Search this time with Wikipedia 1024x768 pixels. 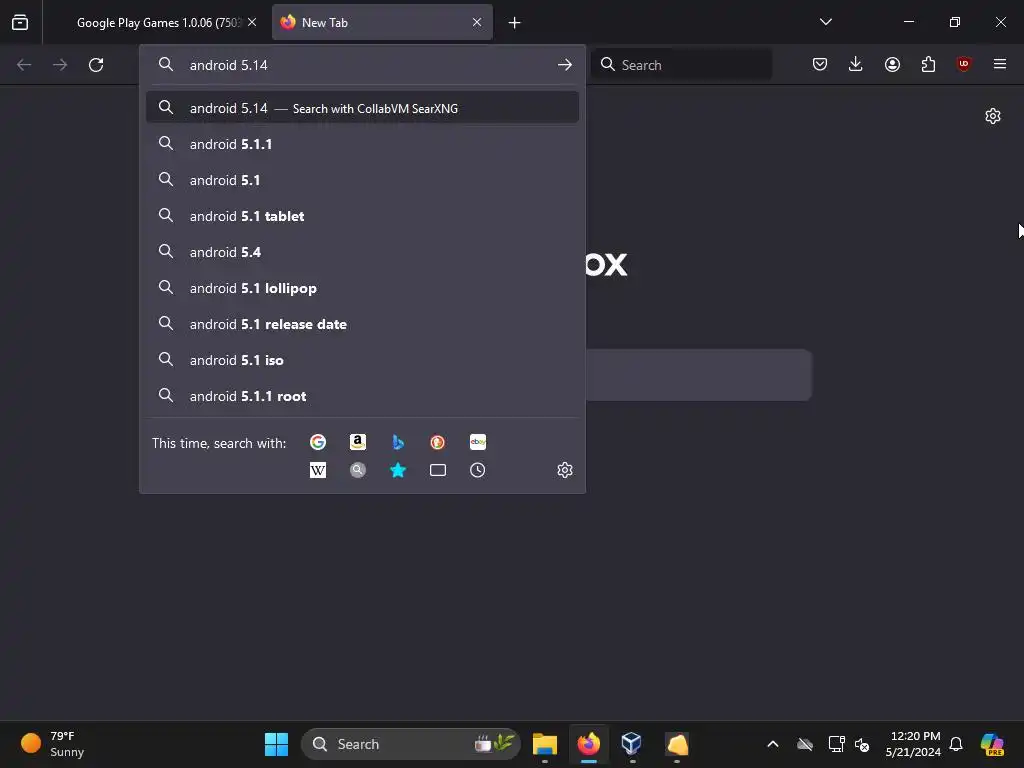(x=318, y=470)
